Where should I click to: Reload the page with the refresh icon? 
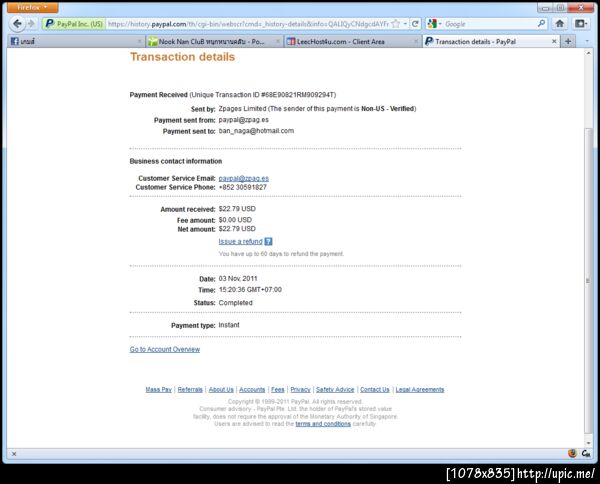[x=415, y=24]
